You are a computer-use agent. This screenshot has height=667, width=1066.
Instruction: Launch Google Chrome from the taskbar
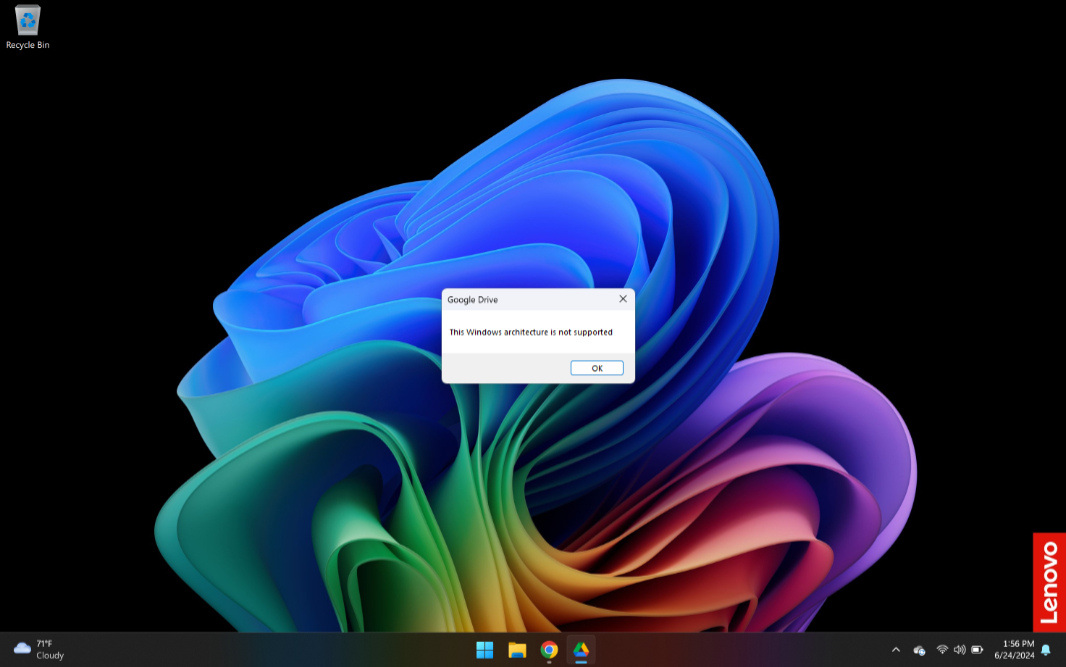(x=549, y=650)
